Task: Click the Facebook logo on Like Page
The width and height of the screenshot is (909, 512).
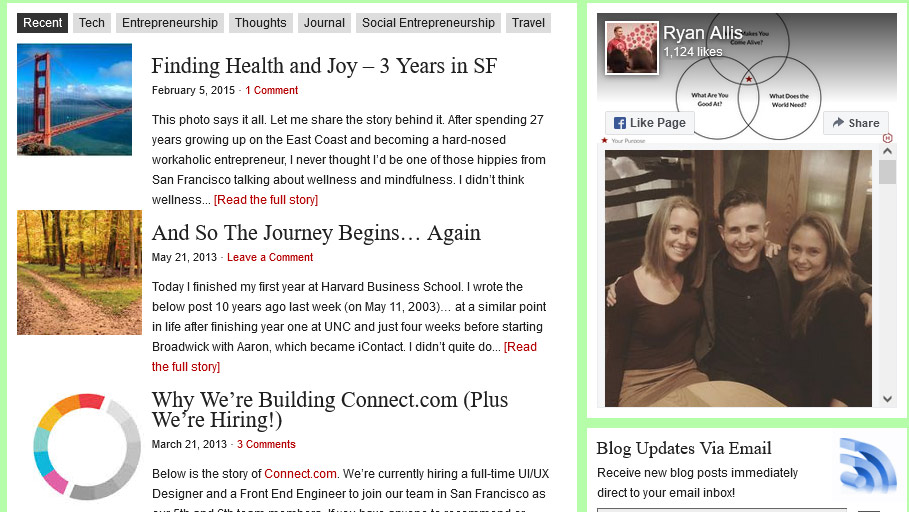Action: 619,123
